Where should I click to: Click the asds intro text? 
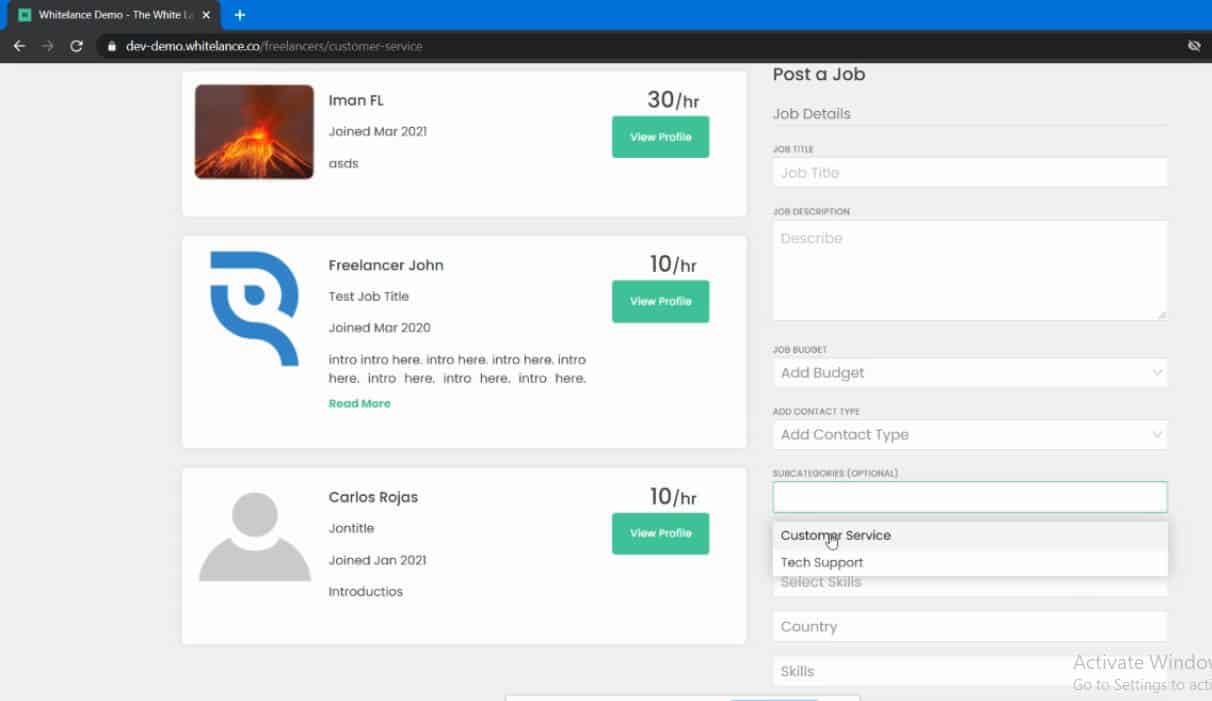point(343,163)
